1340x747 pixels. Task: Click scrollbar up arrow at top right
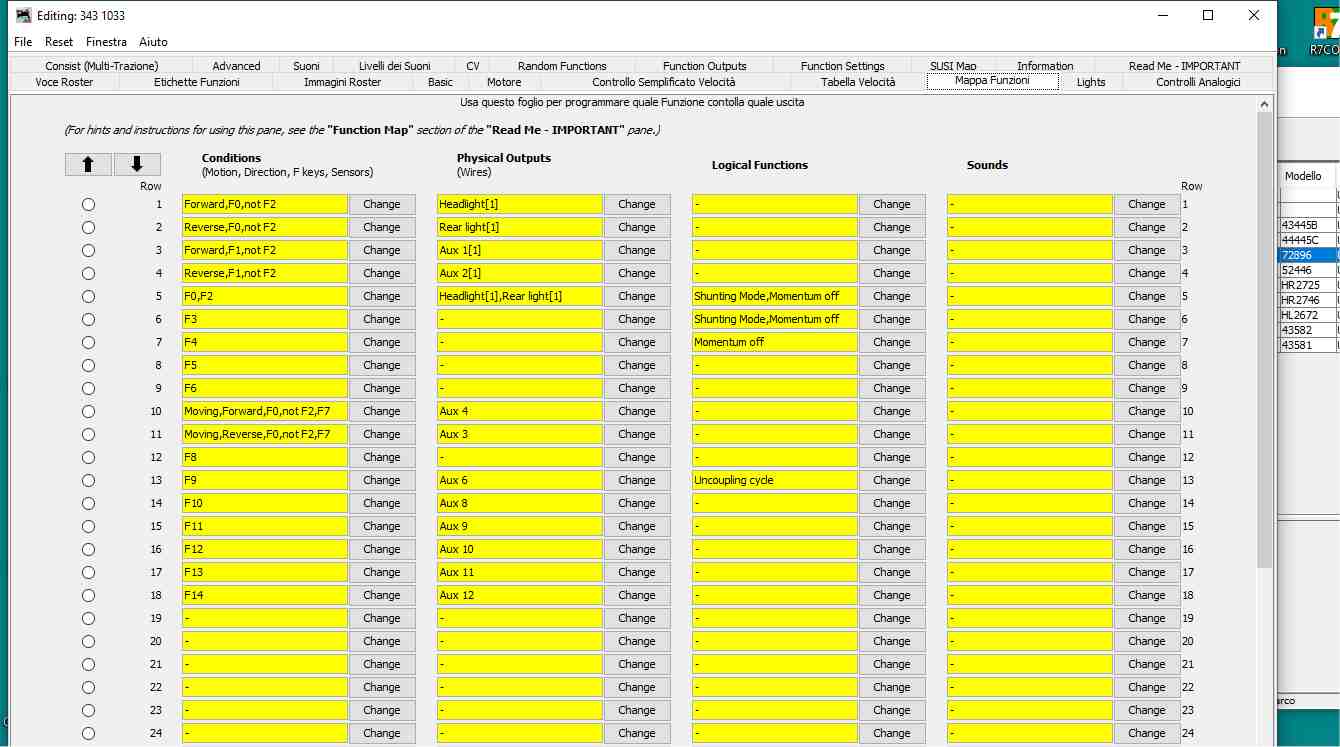[1265, 104]
